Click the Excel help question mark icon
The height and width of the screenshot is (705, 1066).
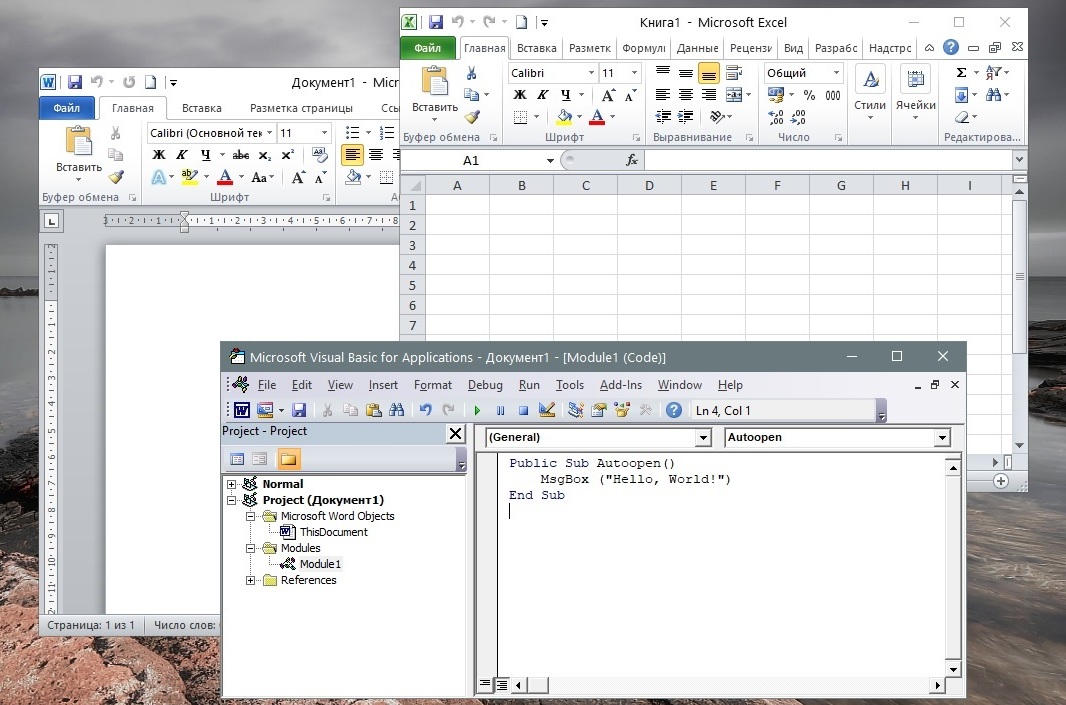[x=950, y=47]
